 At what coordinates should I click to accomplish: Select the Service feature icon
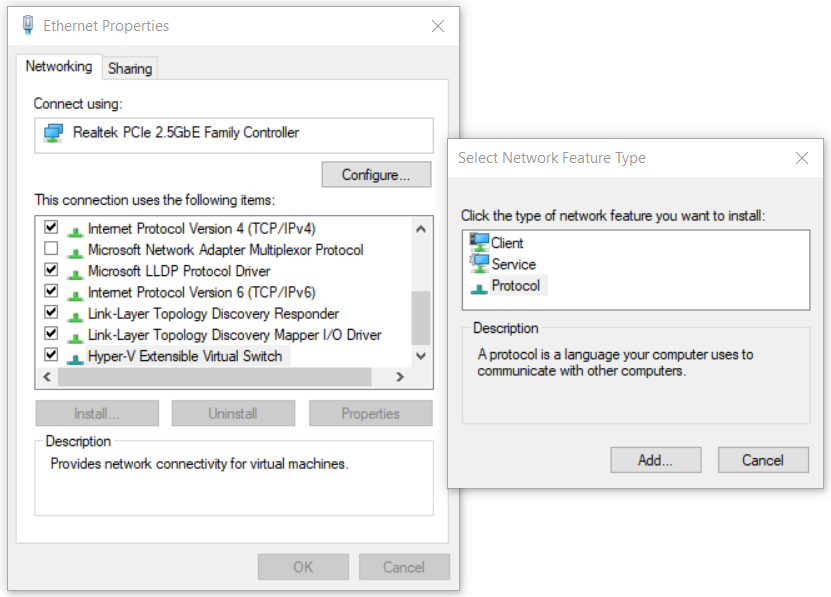point(479,264)
